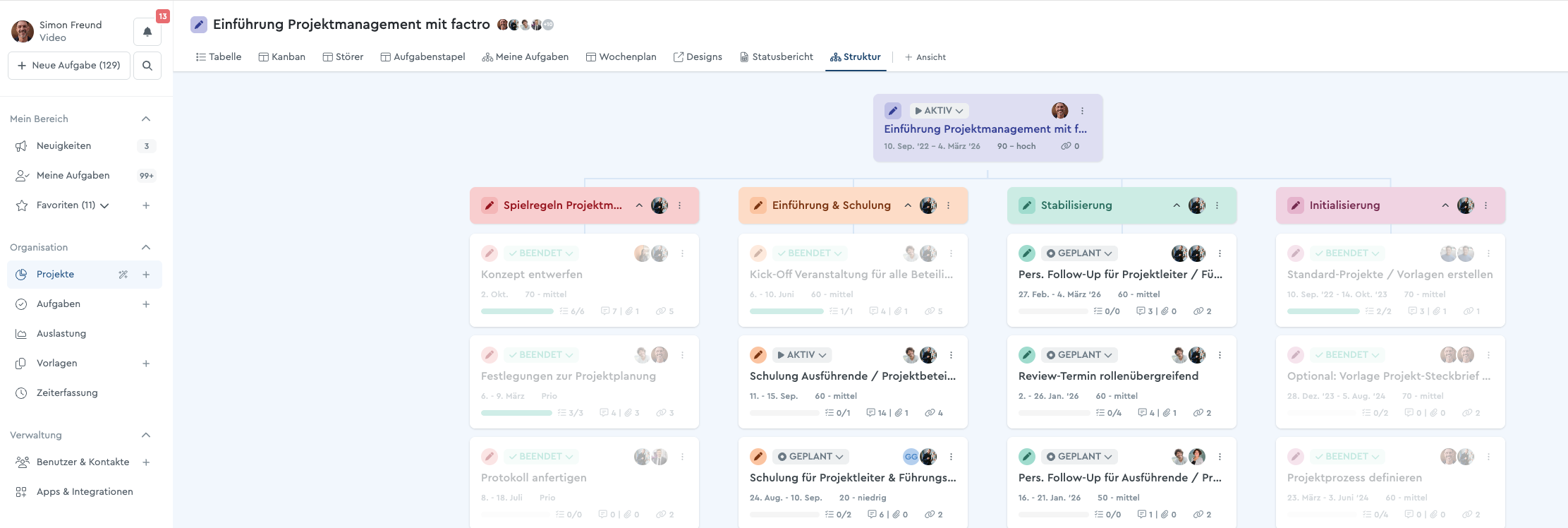Open BEENDET status on Konzept entwerfen card
Image resolution: width=1568 pixels, height=528 pixels.
coord(542,253)
